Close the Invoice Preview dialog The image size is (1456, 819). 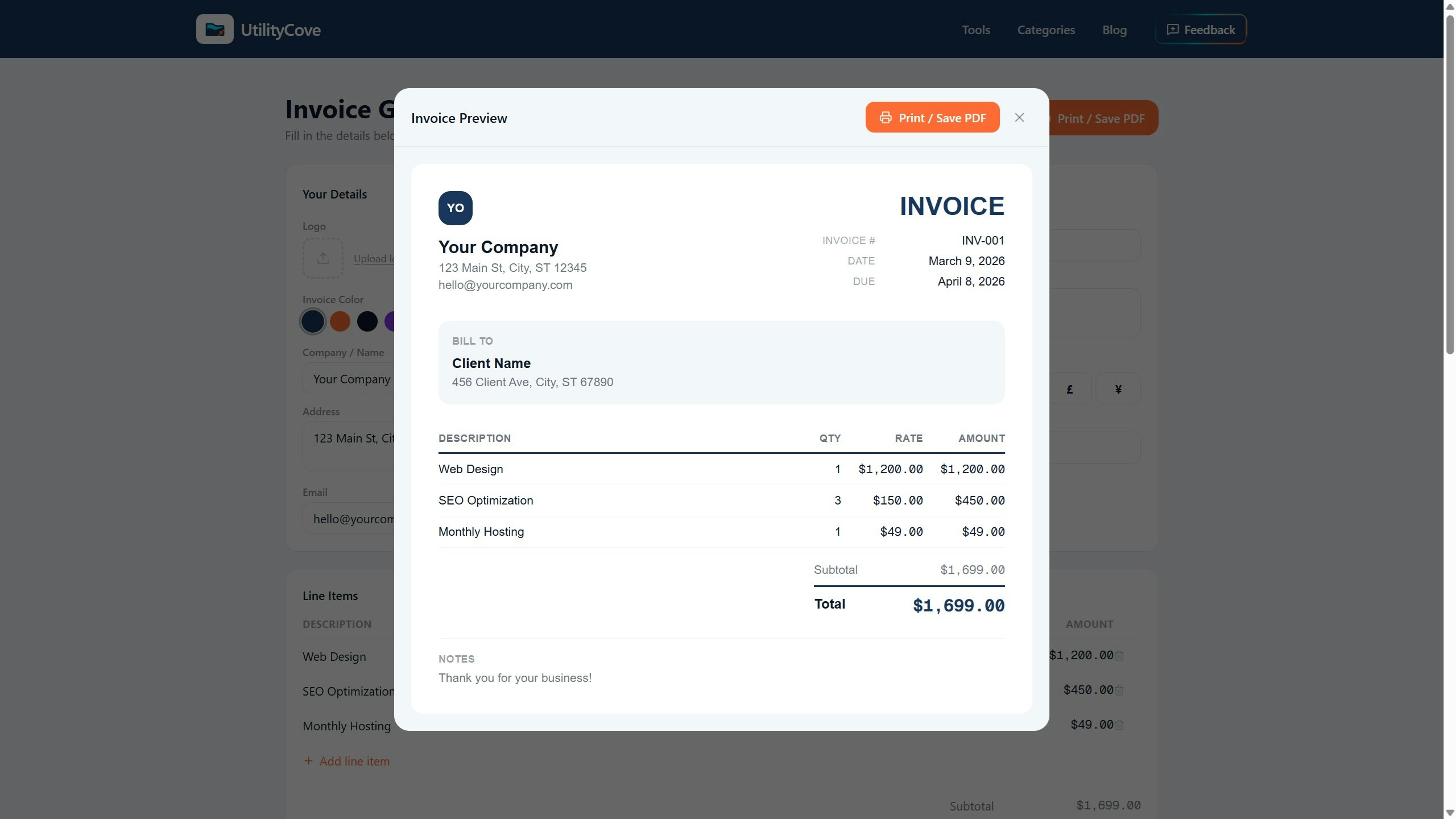[x=1019, y=118]
